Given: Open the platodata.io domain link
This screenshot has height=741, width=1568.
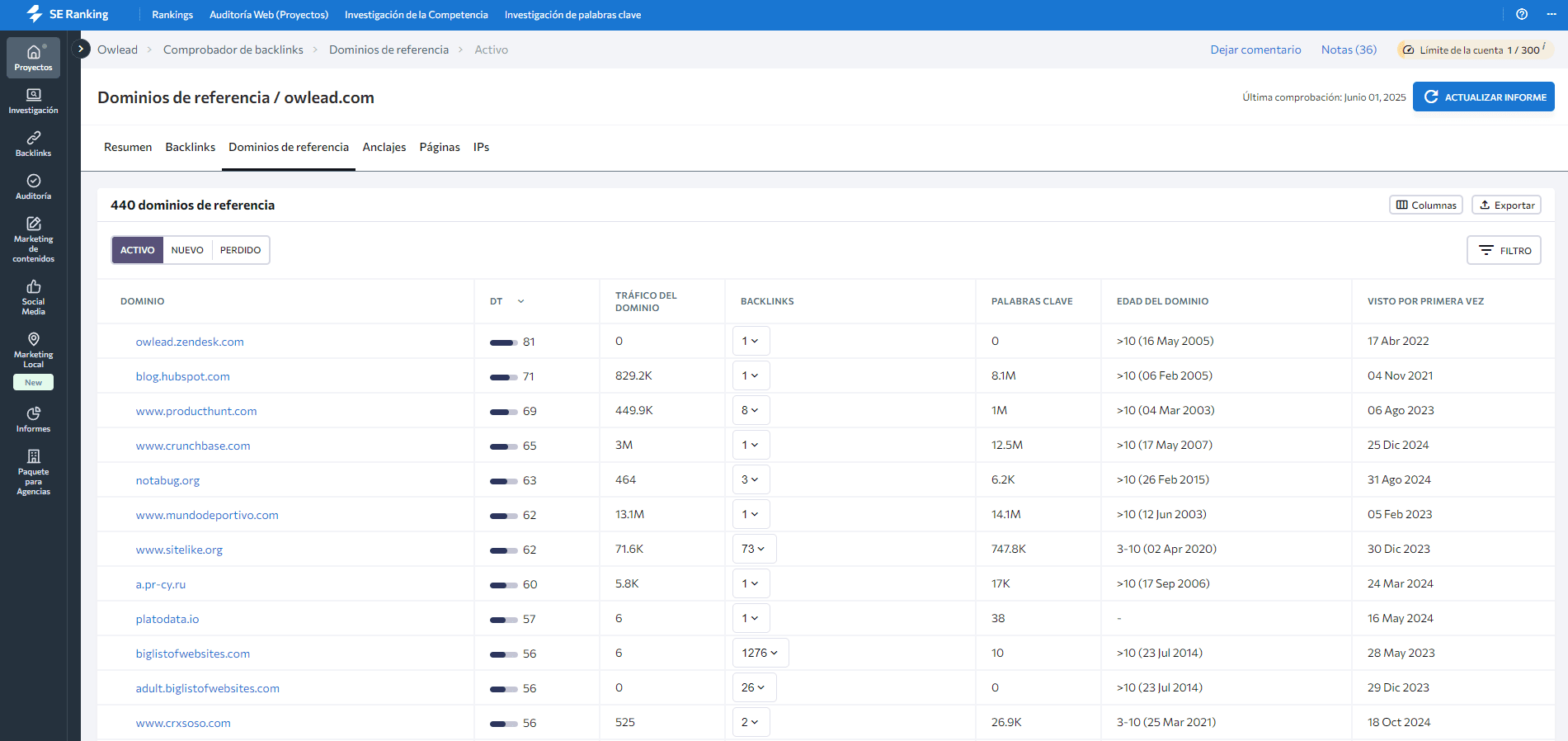Looking at the screenshot, I should point(167,619).
